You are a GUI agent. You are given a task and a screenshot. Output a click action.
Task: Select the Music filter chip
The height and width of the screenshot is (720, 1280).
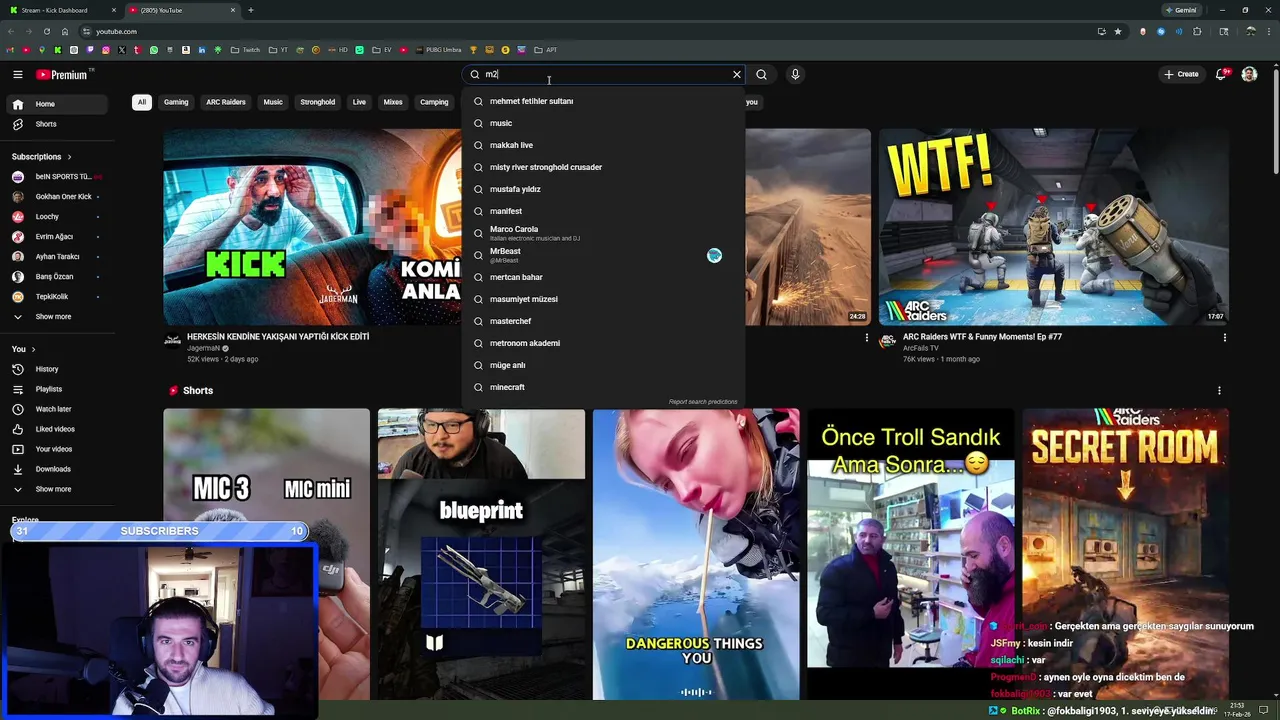pos(273,102)
